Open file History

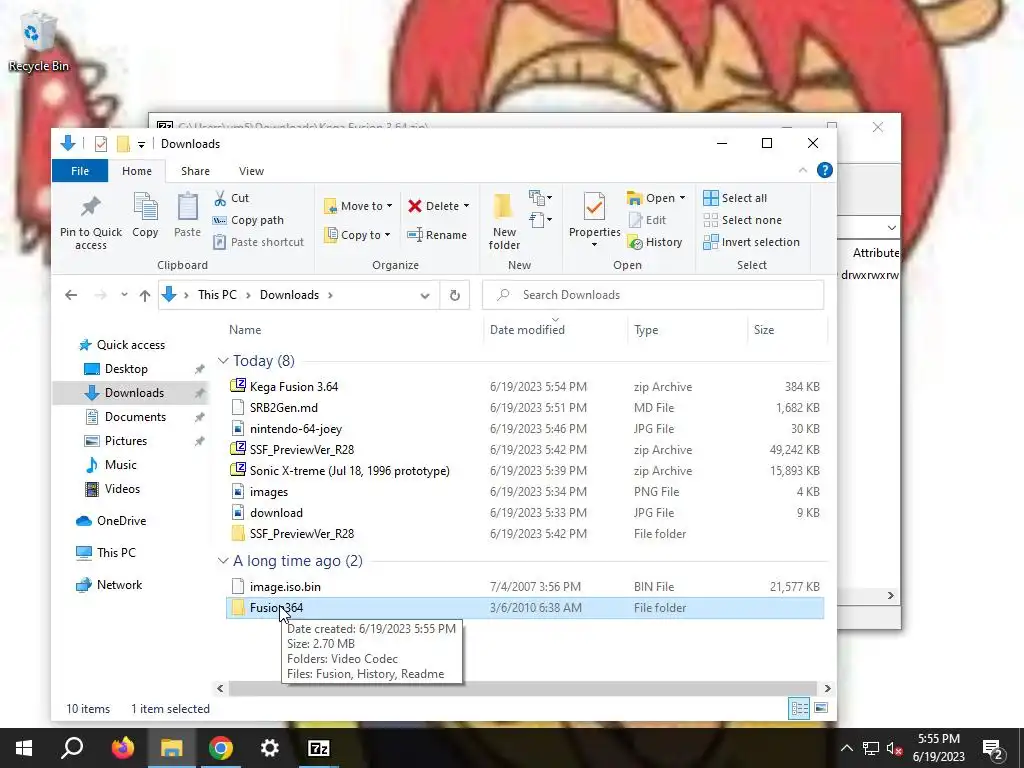[655, 242]
